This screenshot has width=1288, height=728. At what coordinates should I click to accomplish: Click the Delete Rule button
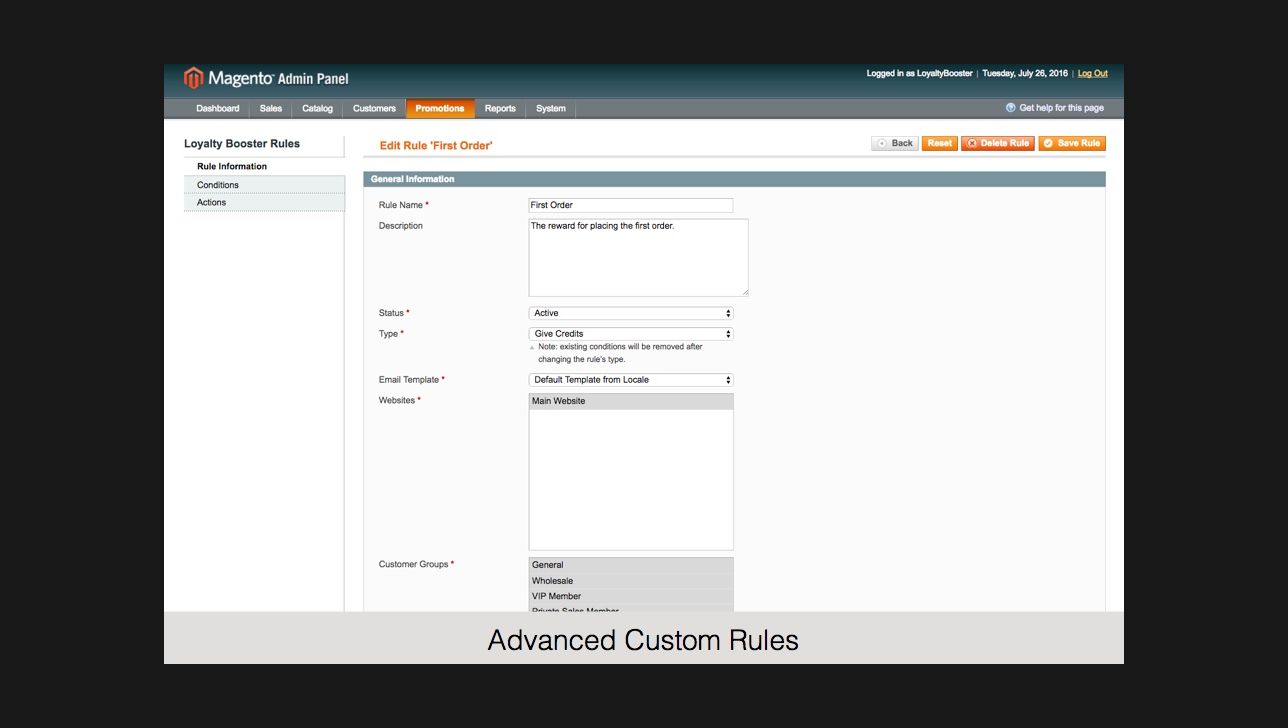[x=998, y=143]
